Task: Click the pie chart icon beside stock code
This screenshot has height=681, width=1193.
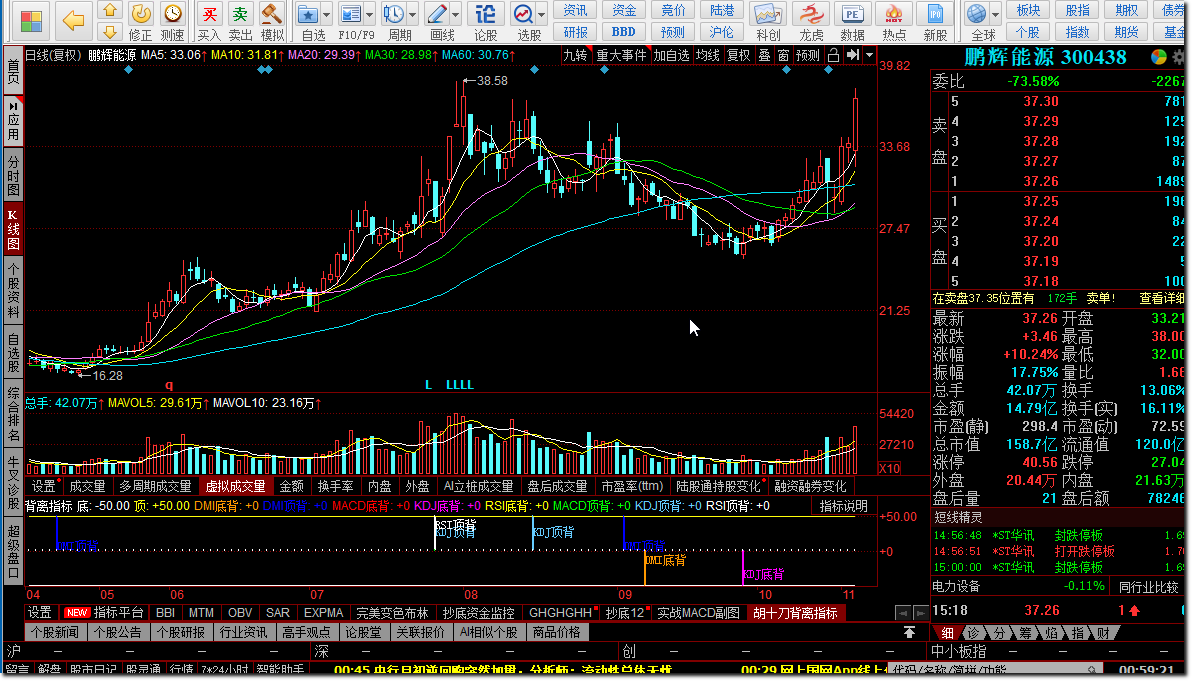Action: click(1159, 57)
